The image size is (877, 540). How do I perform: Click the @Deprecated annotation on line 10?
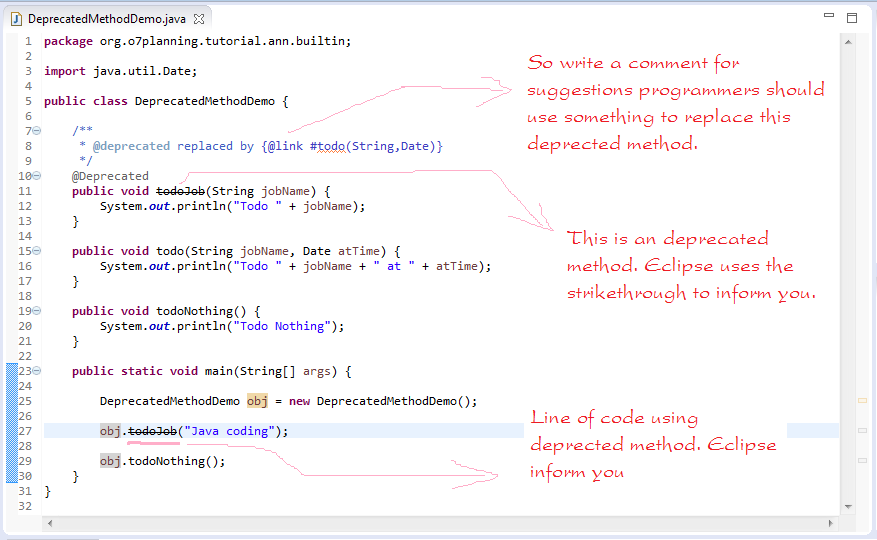click(x=110, y=176)
